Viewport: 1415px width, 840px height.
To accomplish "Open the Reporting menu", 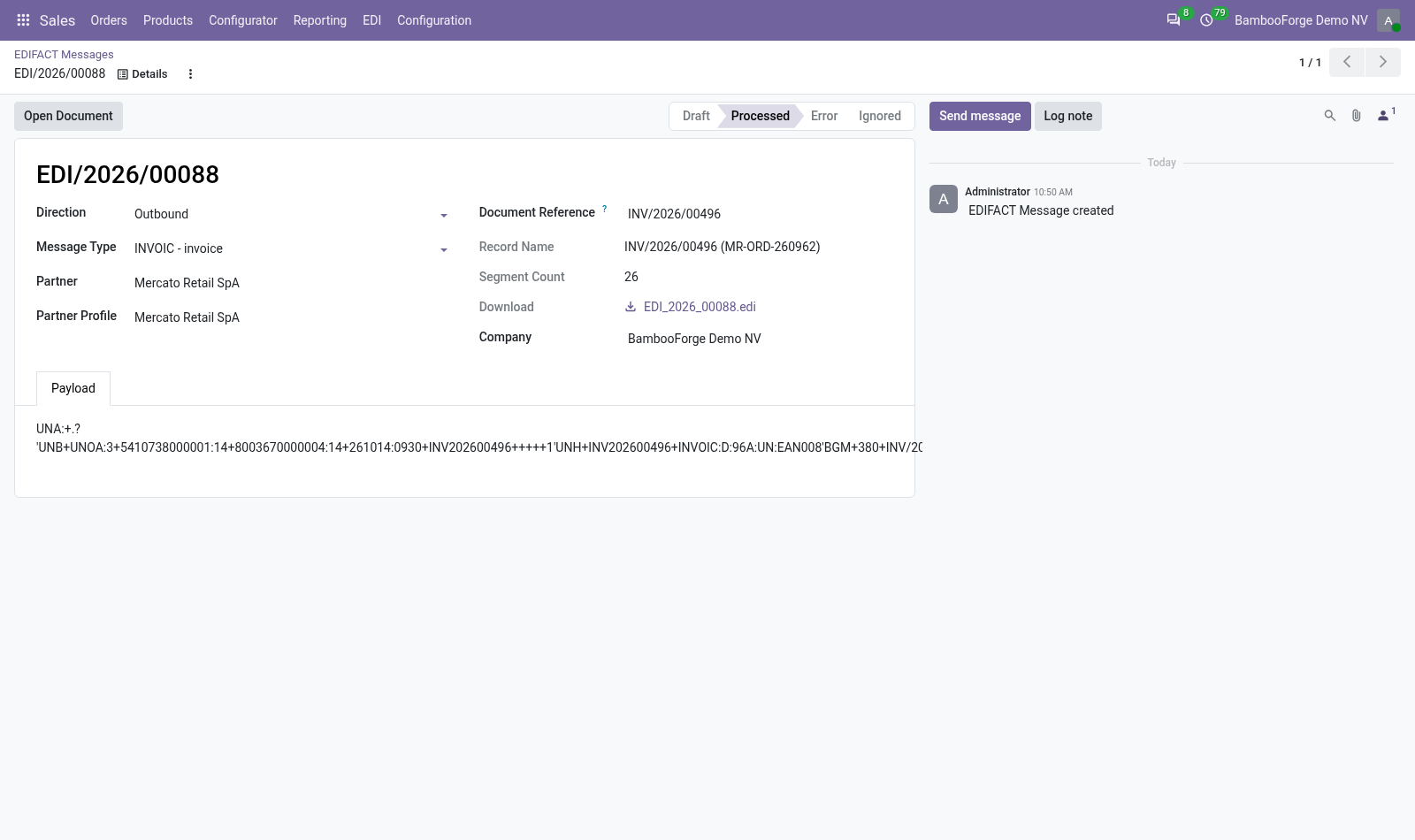I will (x=320, y=20).
